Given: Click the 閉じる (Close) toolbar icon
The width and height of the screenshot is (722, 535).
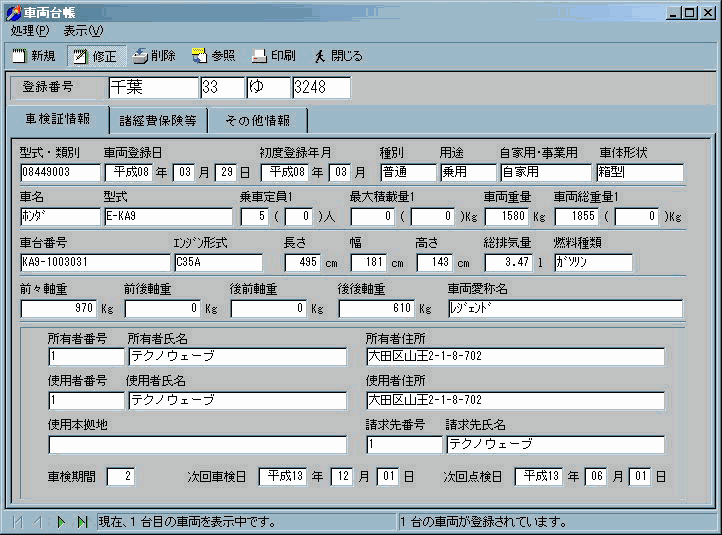Looking at the screenshot, I should pos(337,56).
